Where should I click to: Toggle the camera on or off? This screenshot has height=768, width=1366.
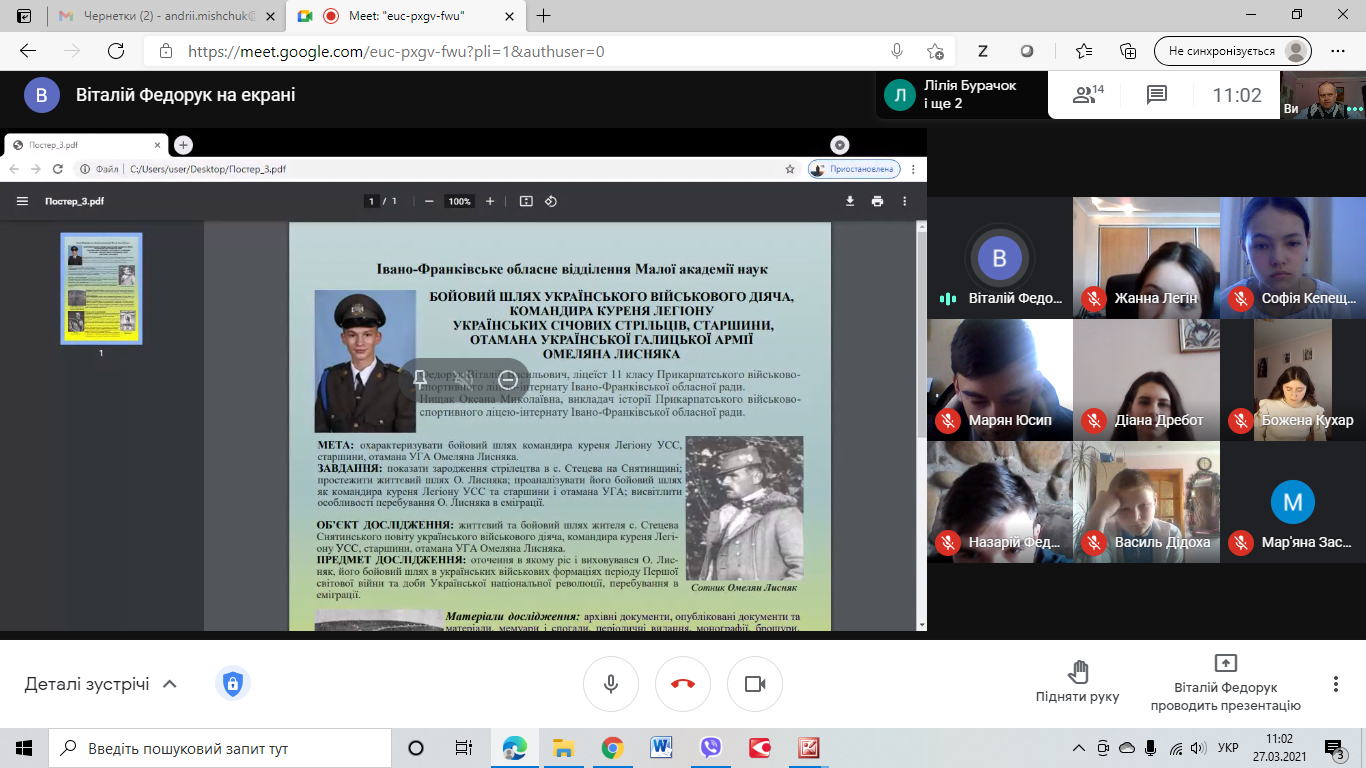pos(755,684)
